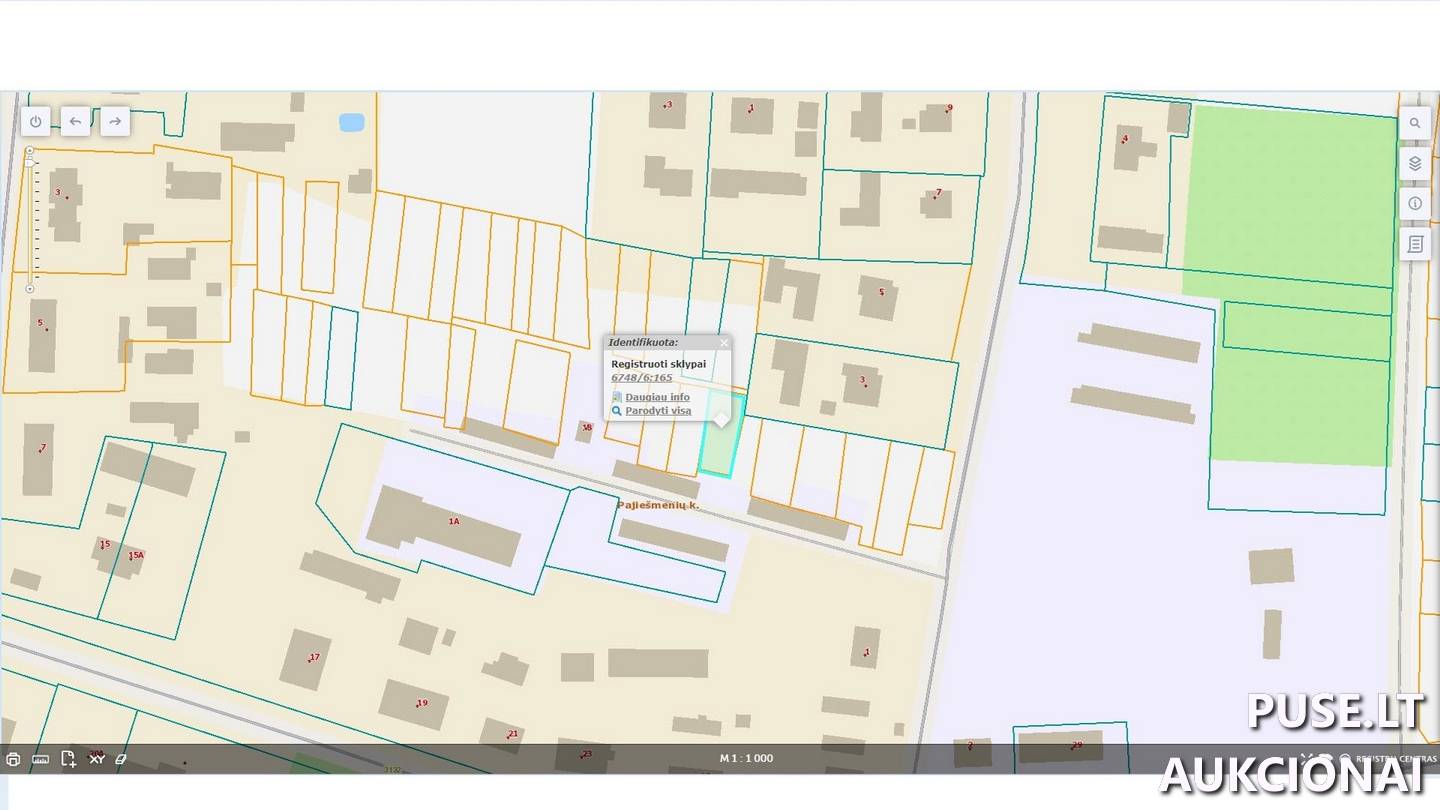
Task: Click zoom slider top increase button
Action: click(30, 150)
